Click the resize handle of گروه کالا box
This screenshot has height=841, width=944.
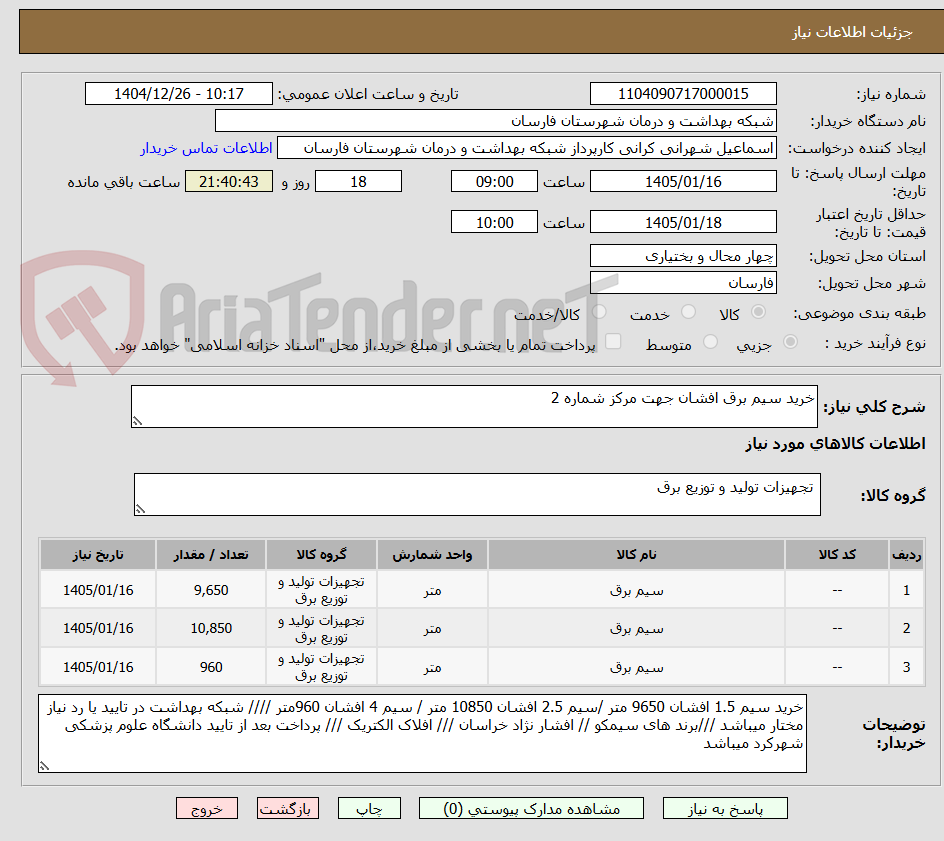(140, 509)
